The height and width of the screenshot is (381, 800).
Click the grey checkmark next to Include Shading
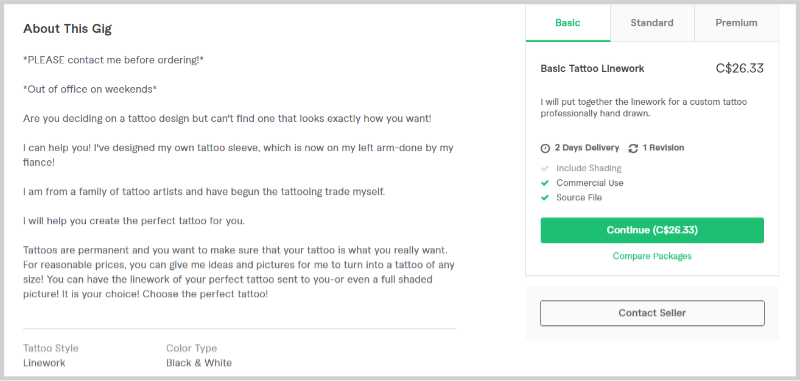tap(545, 168)
